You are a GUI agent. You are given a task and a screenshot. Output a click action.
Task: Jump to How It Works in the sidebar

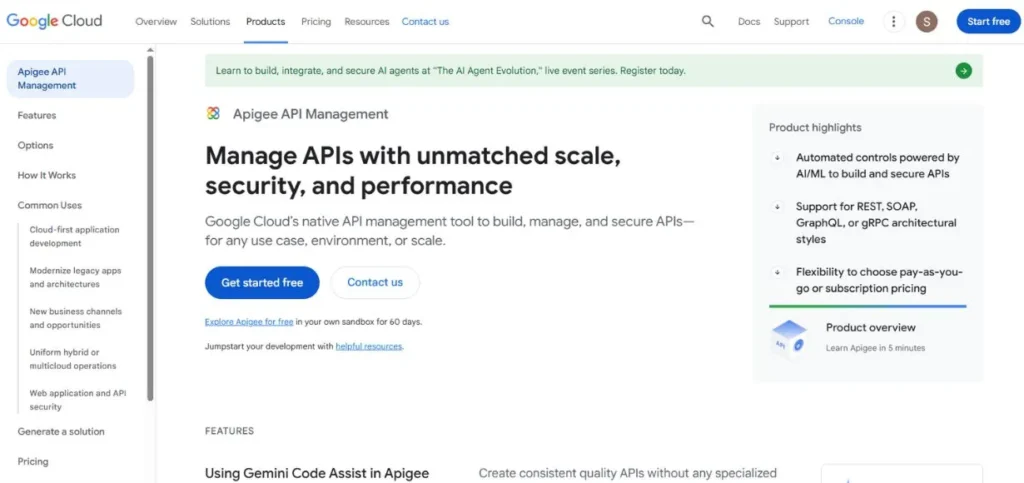point(46,176)
